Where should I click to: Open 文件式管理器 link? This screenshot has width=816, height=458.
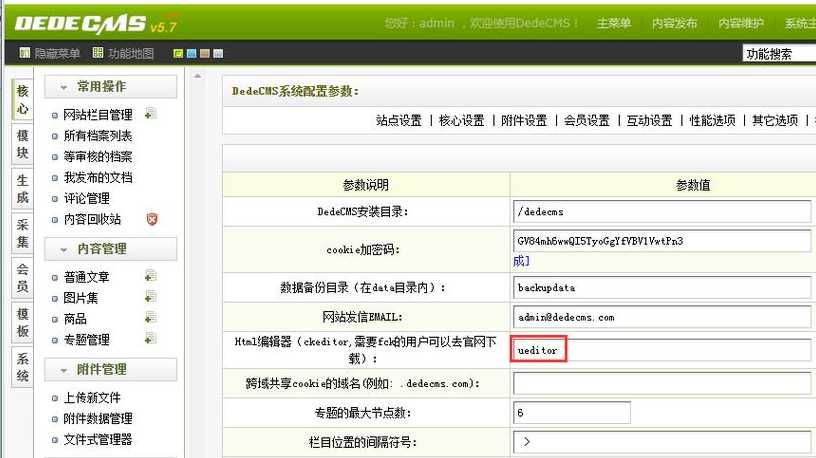(x=98, y=439)
